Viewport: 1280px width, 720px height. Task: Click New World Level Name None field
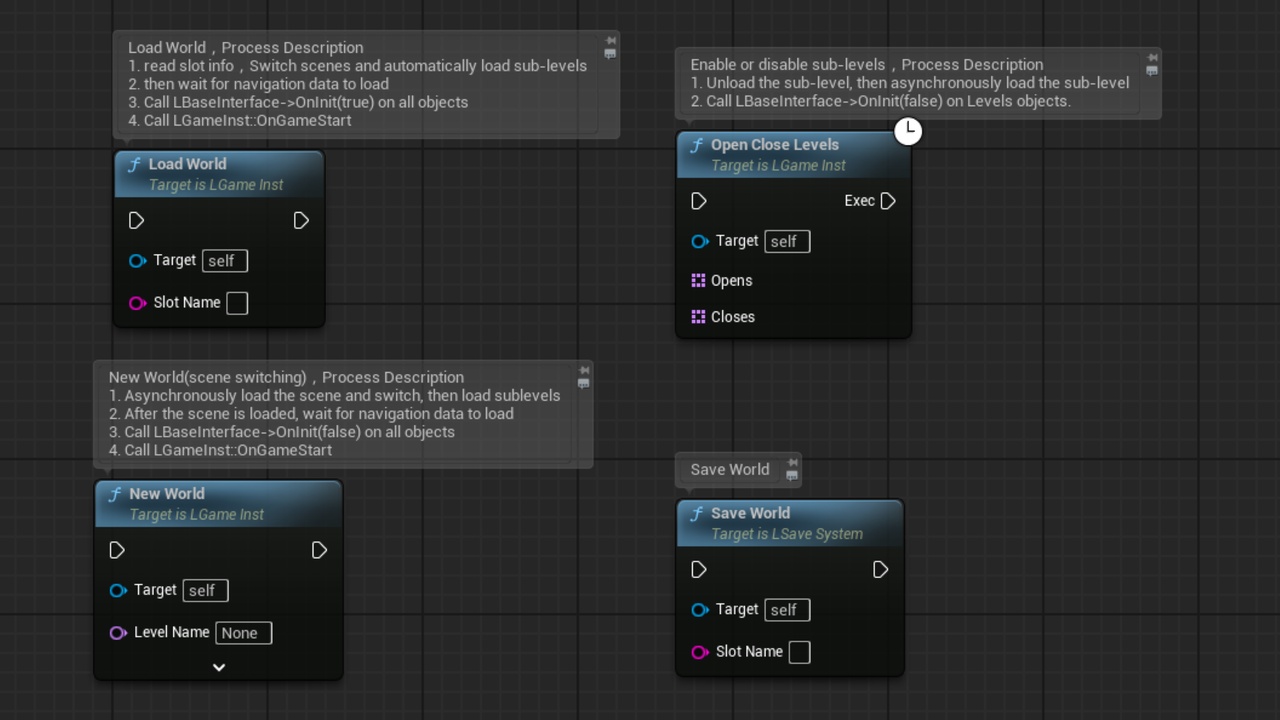click(243, 633)
